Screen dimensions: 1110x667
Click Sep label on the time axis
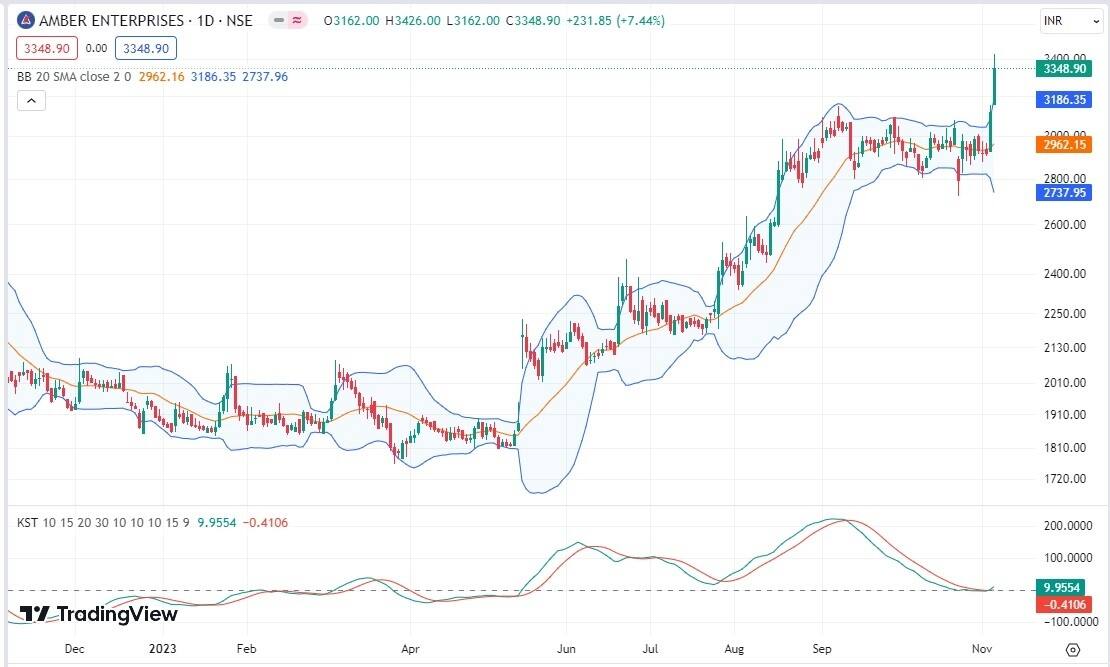[822, 649]
